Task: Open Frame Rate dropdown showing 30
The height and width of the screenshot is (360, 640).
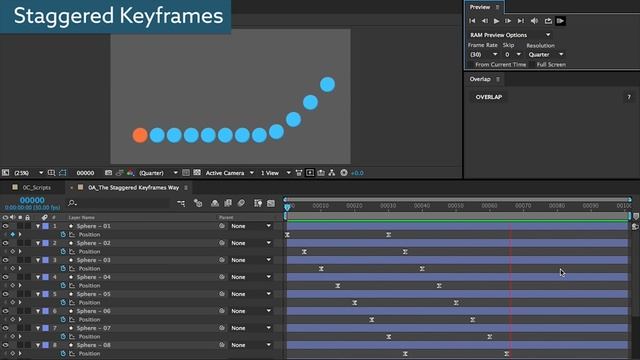Action: click(x=483, y=54)
